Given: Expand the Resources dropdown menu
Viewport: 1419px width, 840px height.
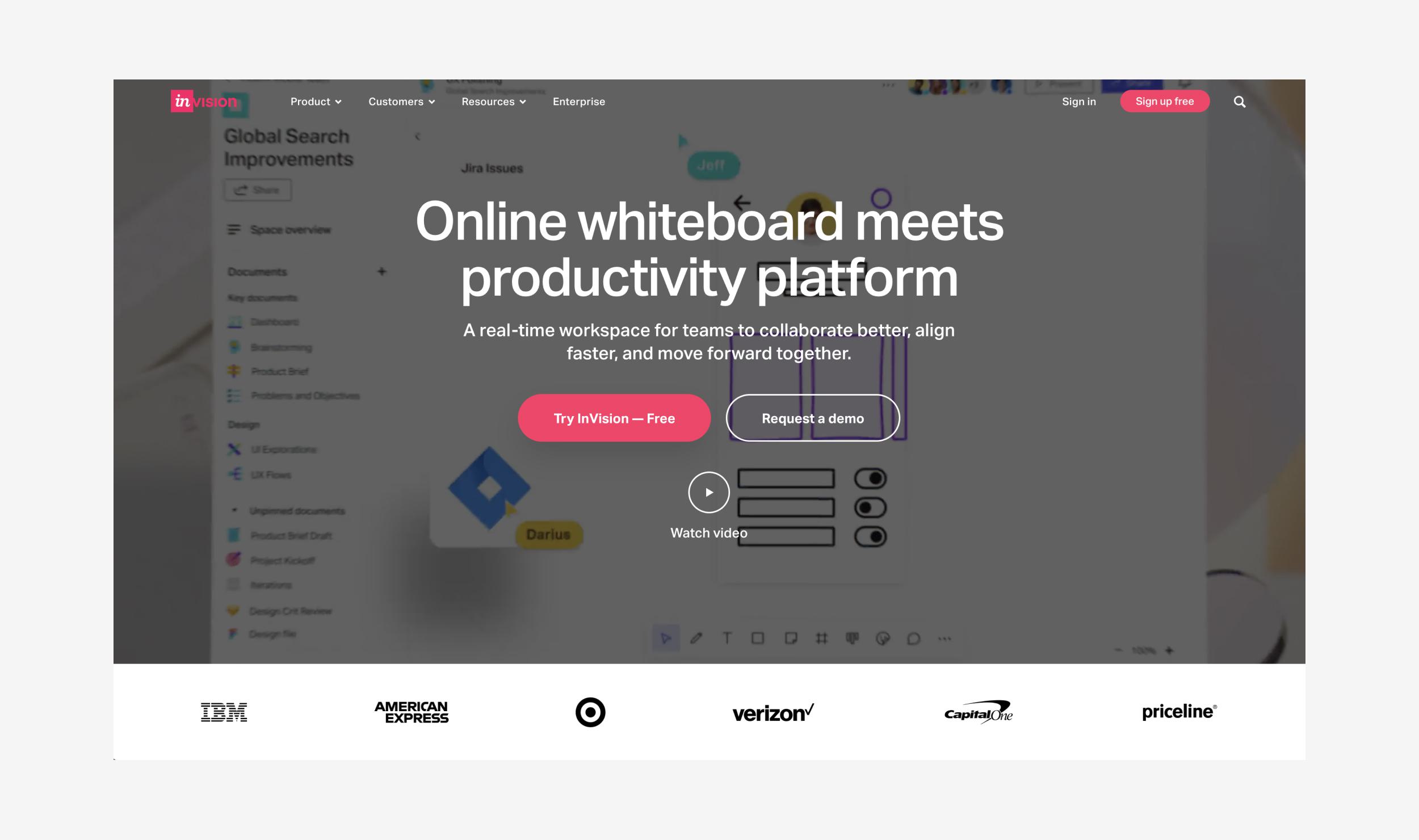Looking at the screenshot, I should pos(494,101).
